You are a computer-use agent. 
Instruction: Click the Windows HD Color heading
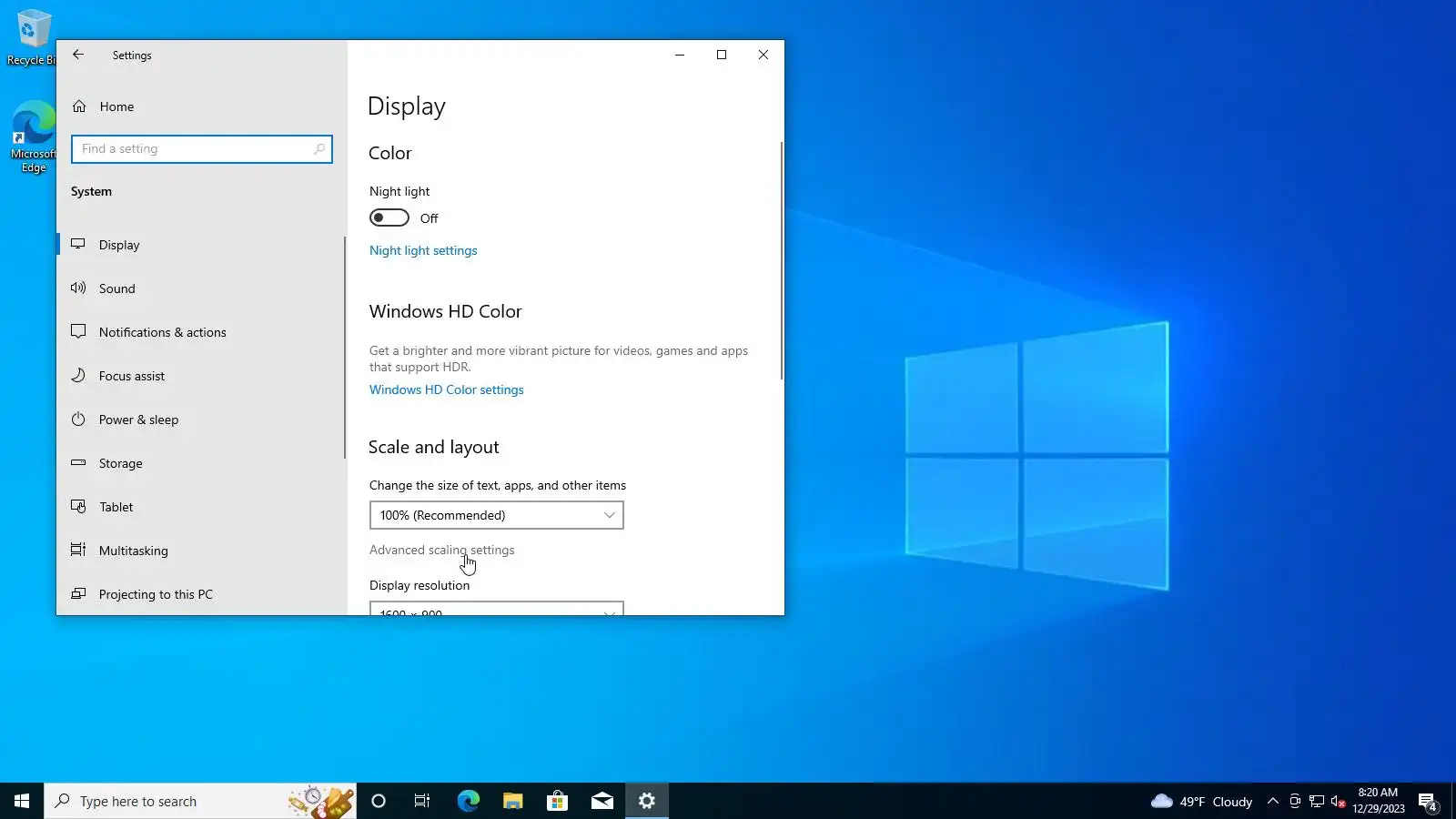point(446,311)
